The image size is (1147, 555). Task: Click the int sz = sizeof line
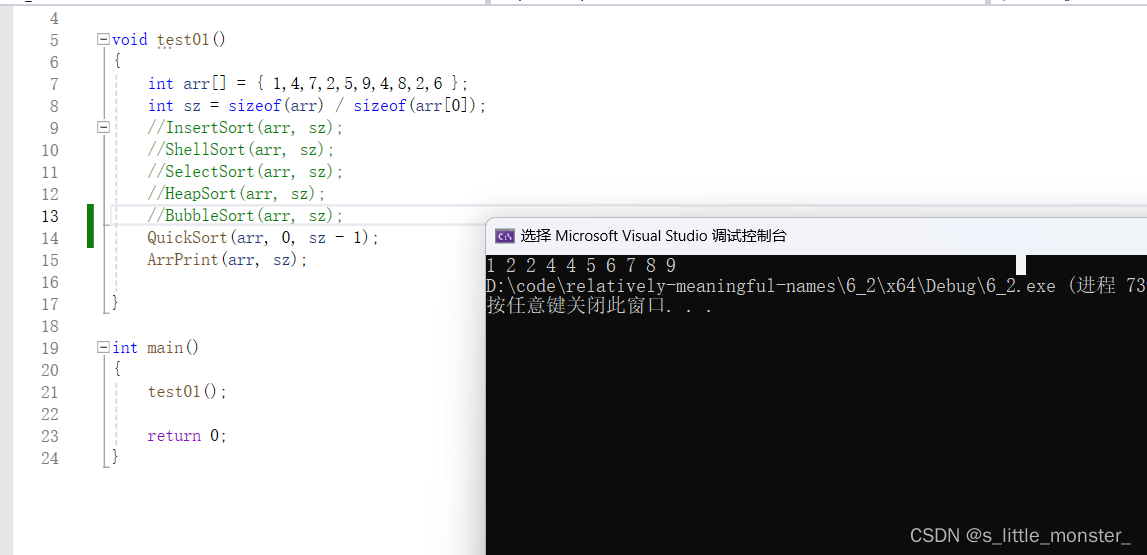pos(317,105)
